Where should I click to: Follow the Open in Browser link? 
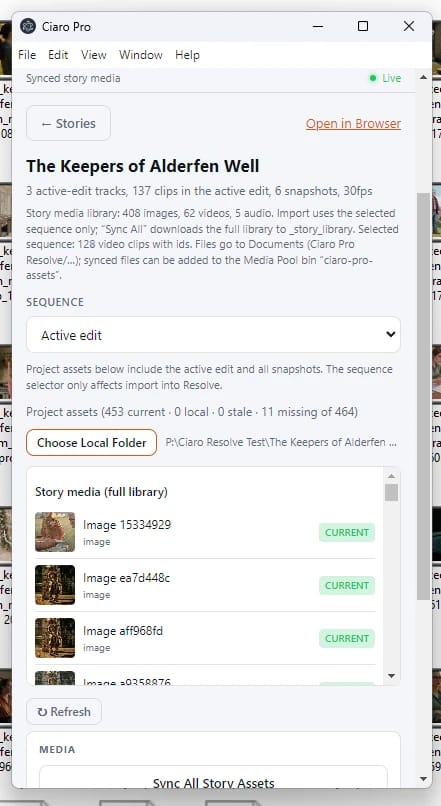(353, 123)
